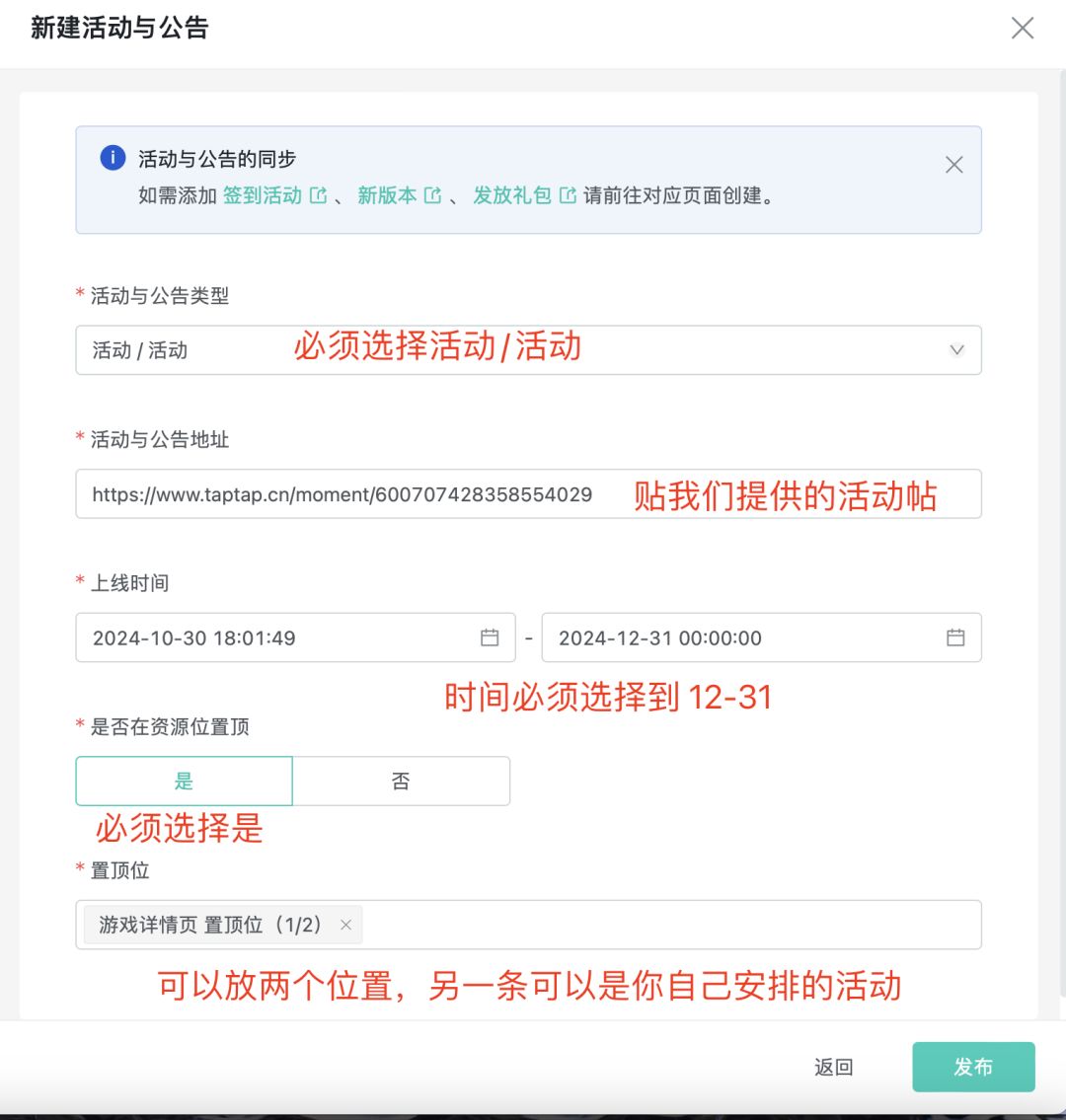Click the external link icon beside 签到活动
Image resolution: width=1066 pixels, height=1120 pixels.
(318, 195)
